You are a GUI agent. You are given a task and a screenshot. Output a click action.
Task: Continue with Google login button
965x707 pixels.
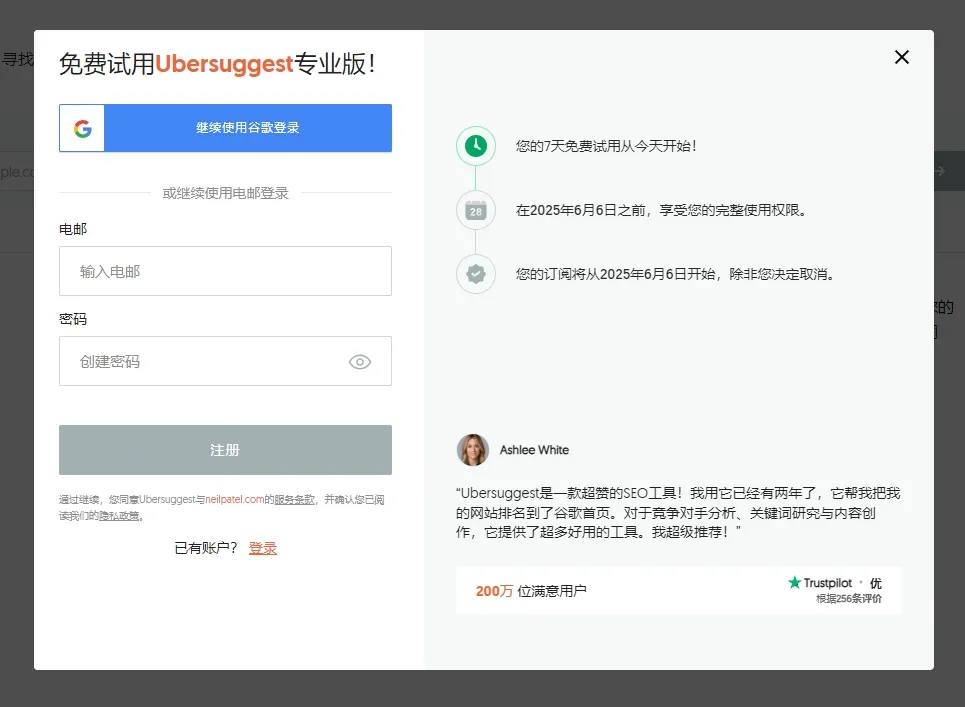pyautogui.click(x=225, y=128)
